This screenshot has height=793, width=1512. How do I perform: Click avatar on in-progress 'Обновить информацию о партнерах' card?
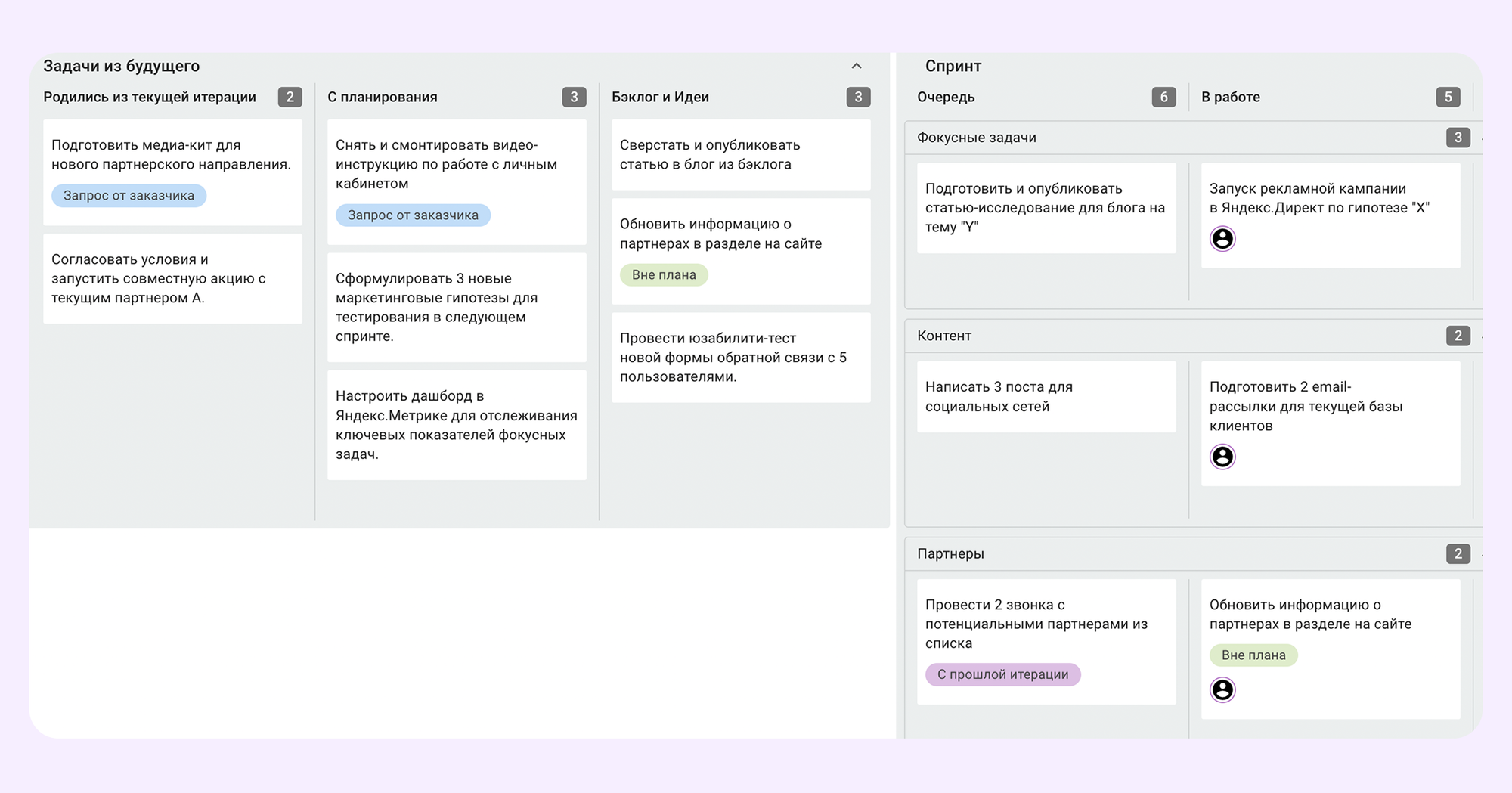click(1223, 689)
